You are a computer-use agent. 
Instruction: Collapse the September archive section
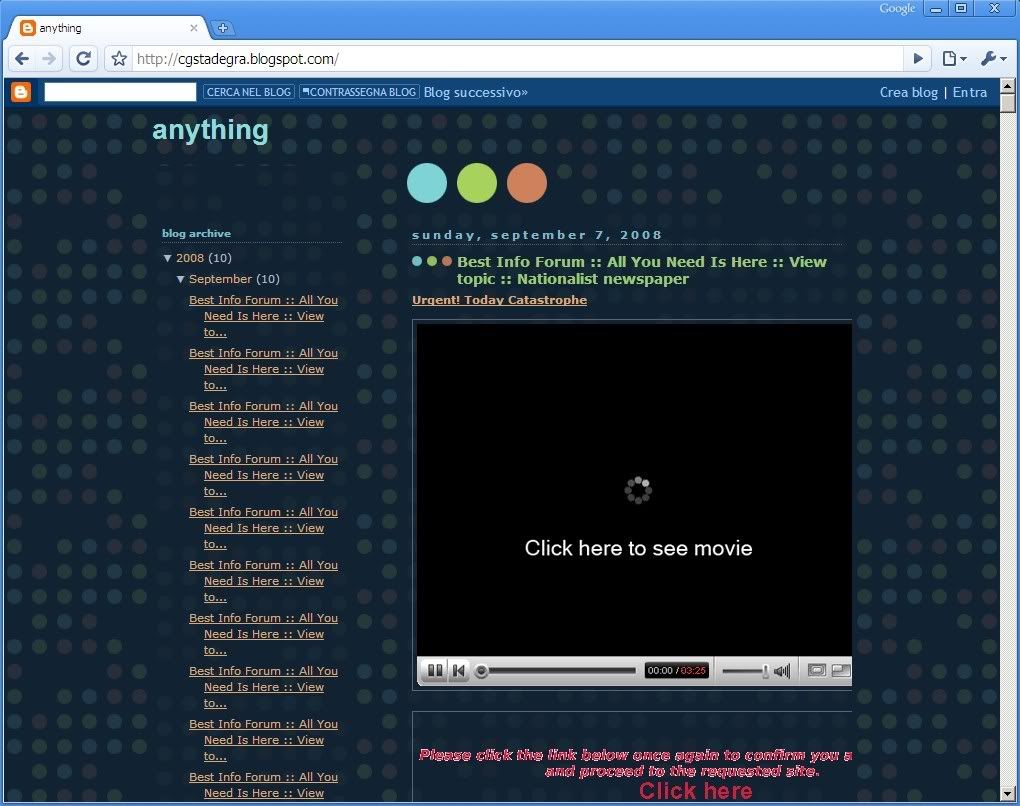coord(181,279)
